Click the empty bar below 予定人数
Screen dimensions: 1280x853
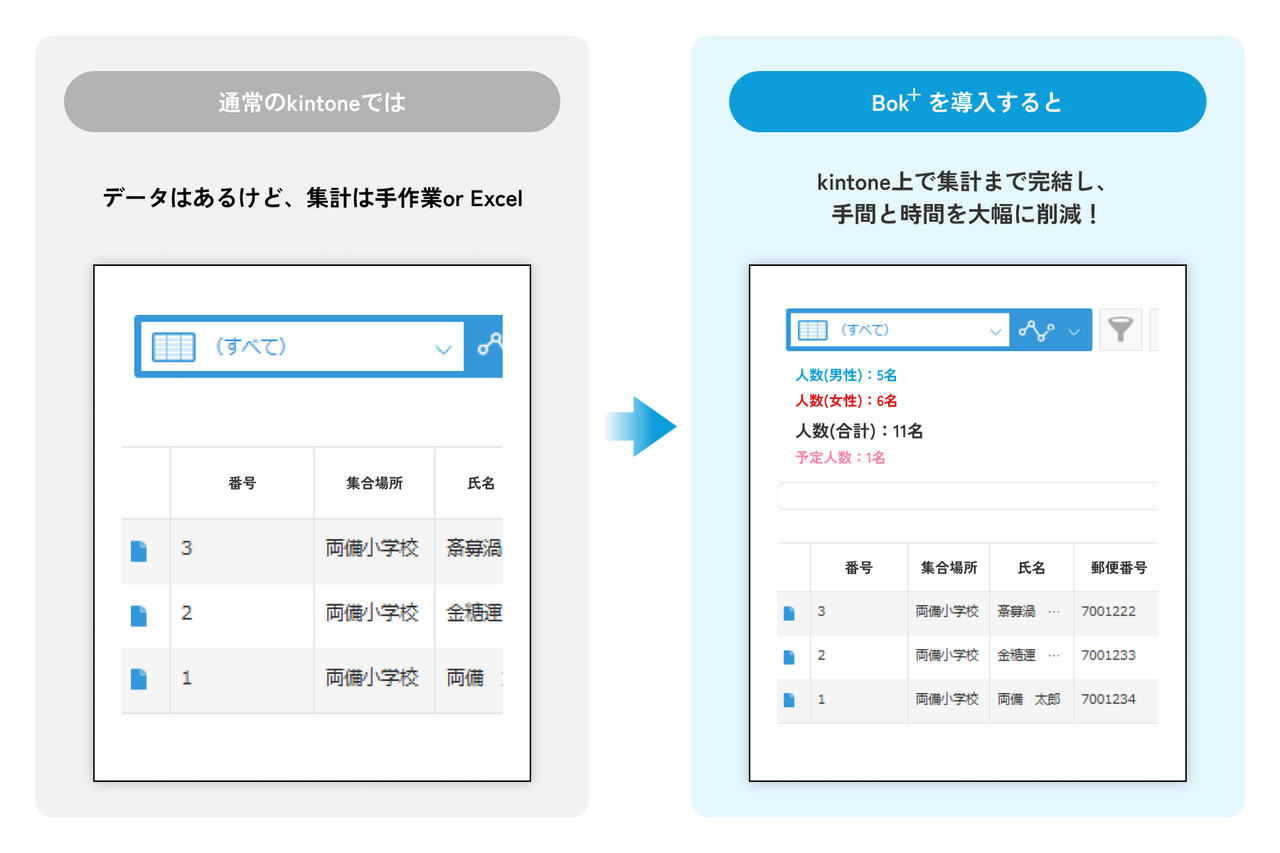click(x=967, y=496)
